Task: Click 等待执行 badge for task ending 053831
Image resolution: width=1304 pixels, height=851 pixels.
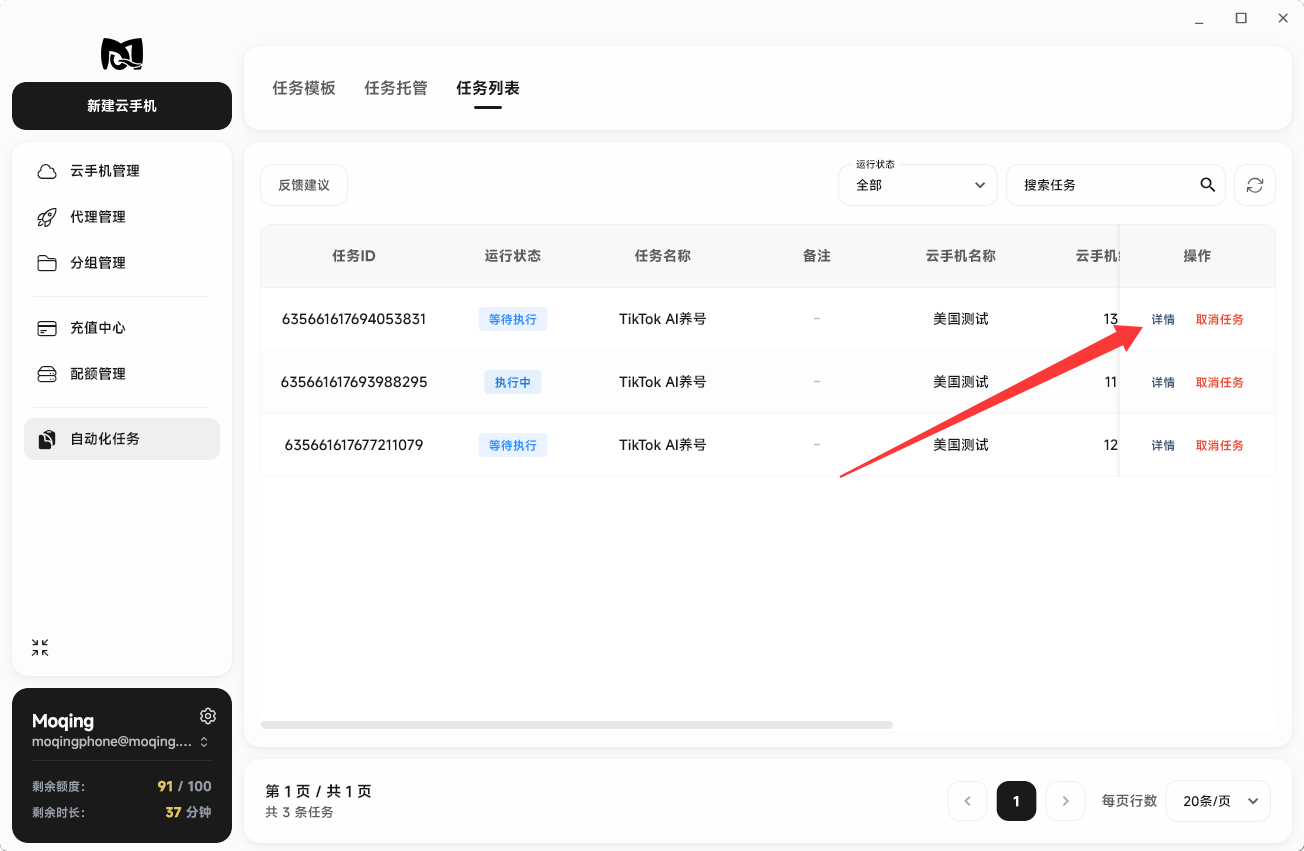Action: (513, 319)
